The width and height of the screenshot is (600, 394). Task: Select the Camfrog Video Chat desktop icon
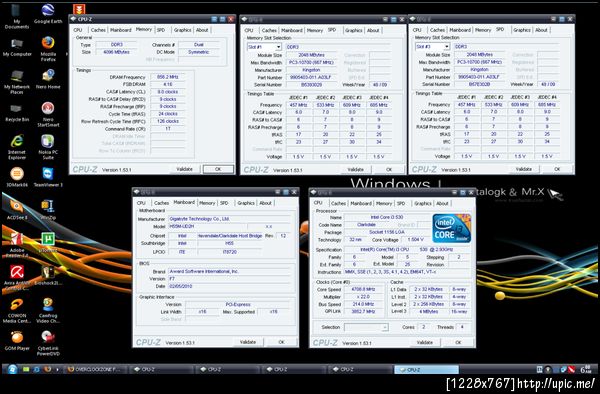[x=48, y=311]
